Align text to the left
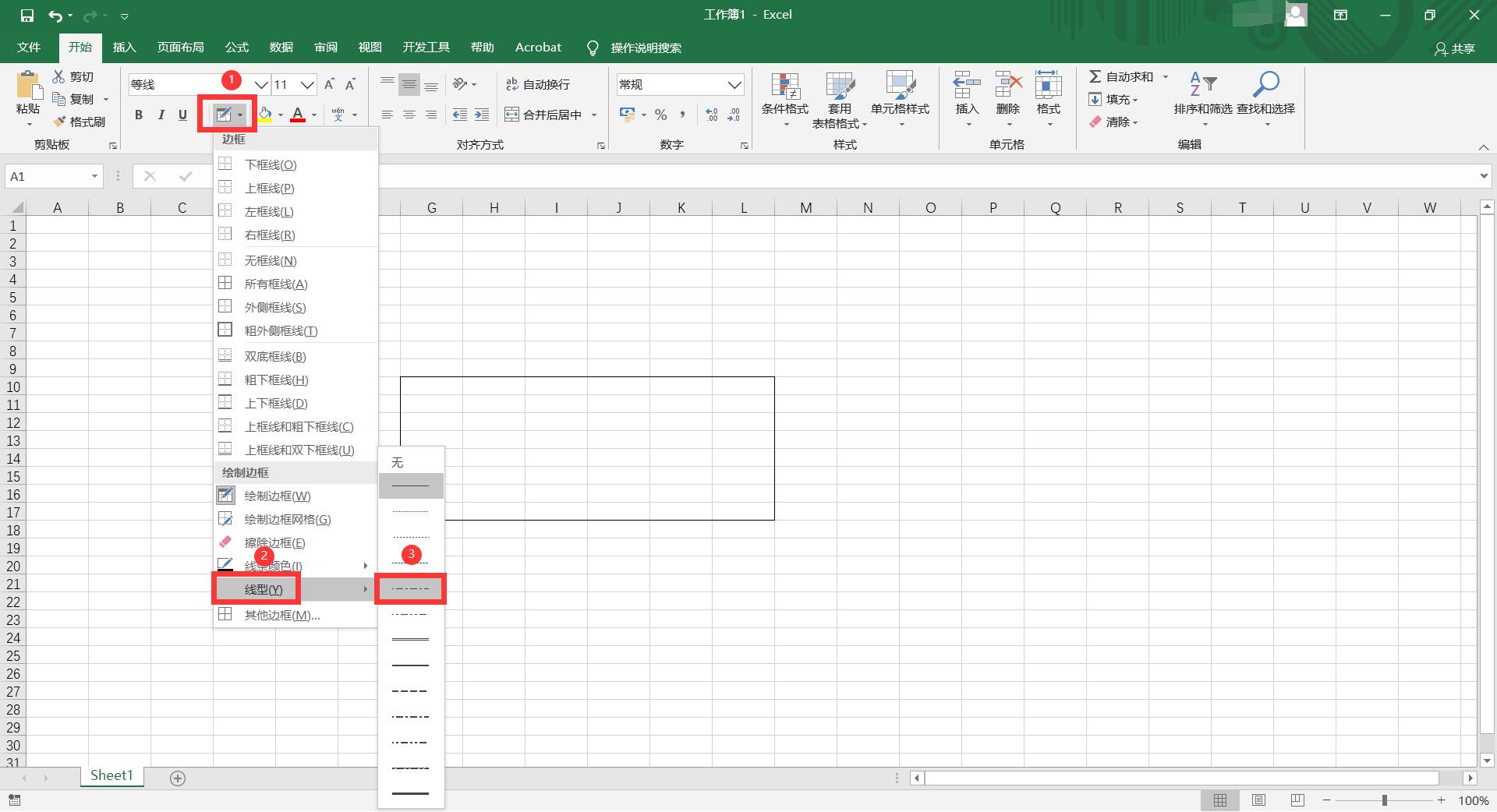 click(387, 115)
